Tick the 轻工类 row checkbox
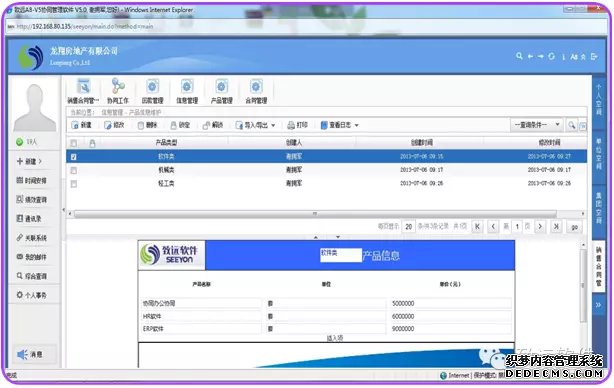This screenshot has width=614, height=388. (74, 184)
